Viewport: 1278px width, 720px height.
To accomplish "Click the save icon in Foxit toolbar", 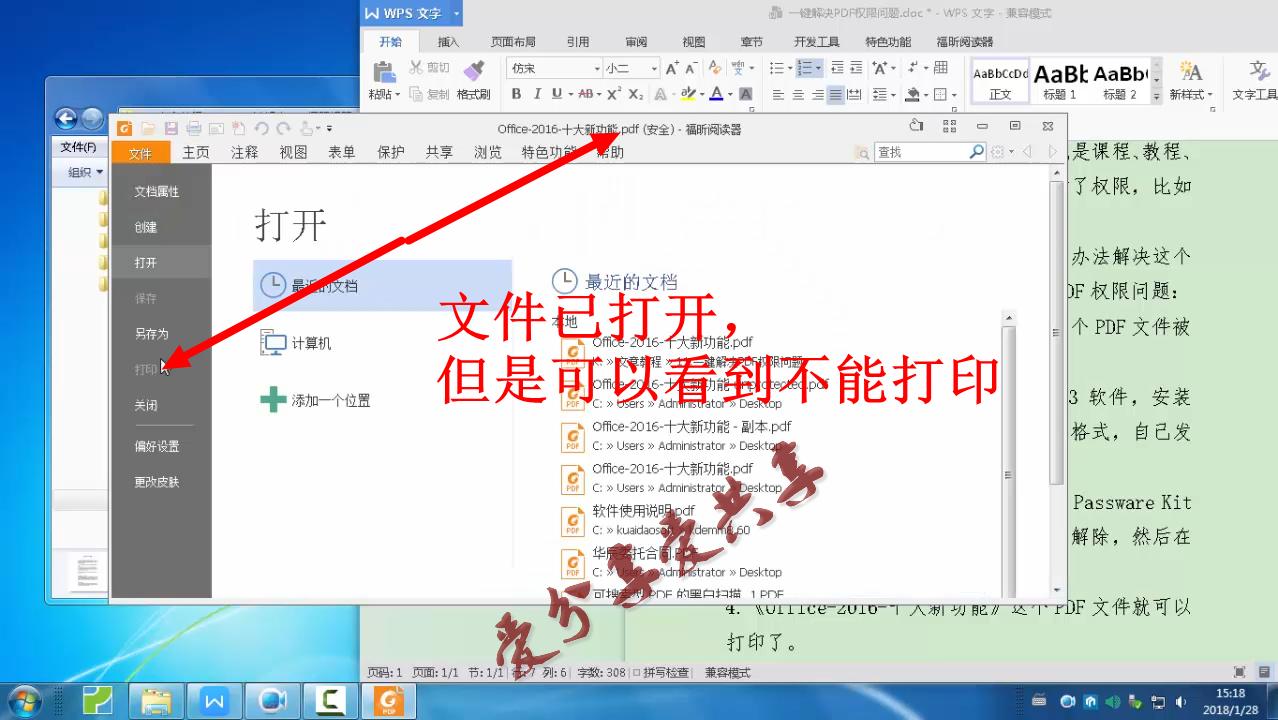I will pyautogui.click(x=171, y=128).
